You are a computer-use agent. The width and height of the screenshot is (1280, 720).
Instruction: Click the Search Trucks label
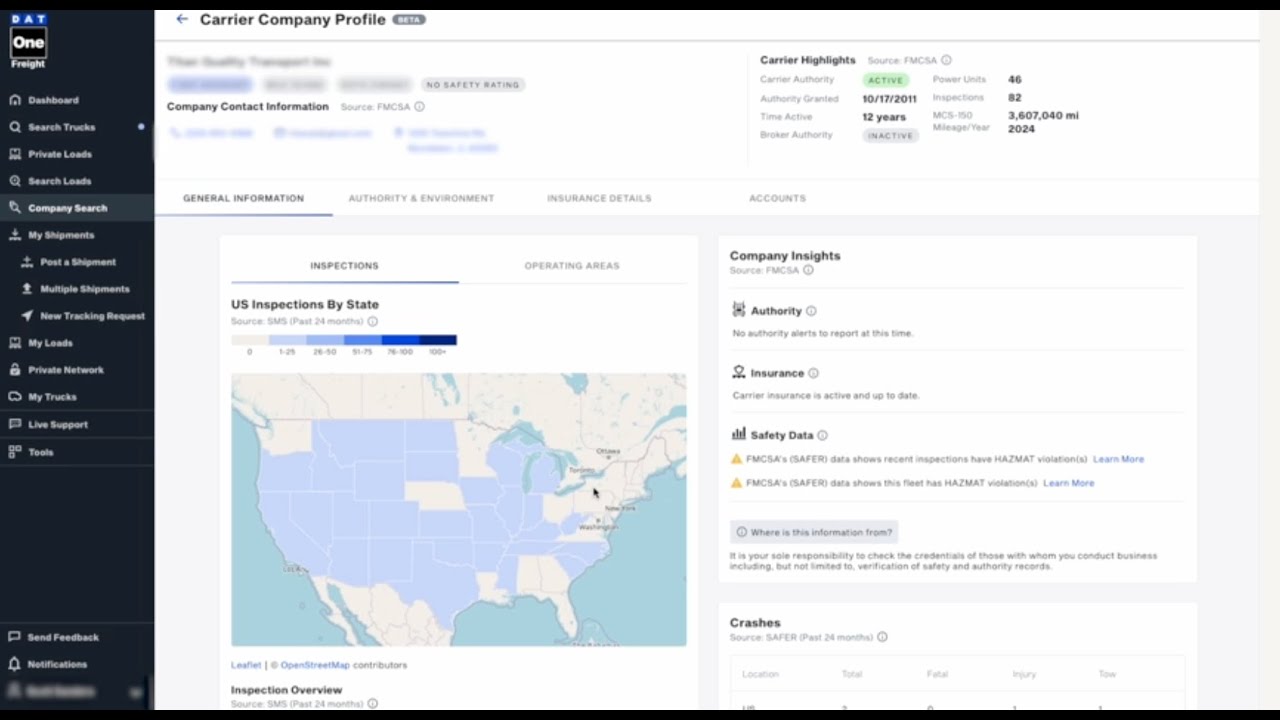click(x=62, y=127)
